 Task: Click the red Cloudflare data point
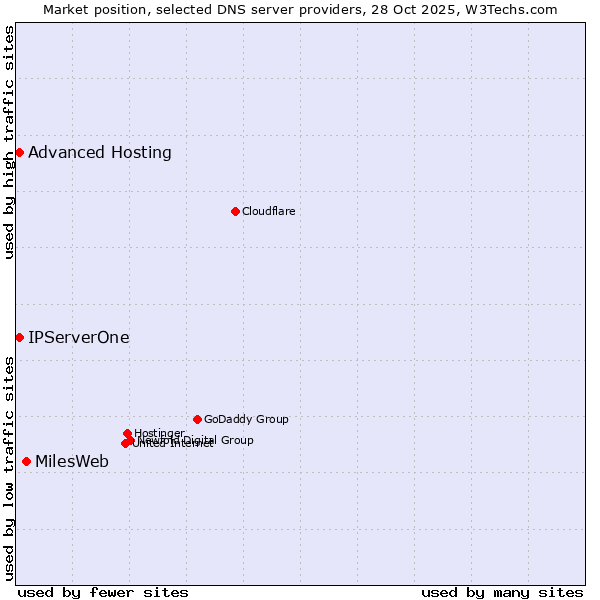235,211
